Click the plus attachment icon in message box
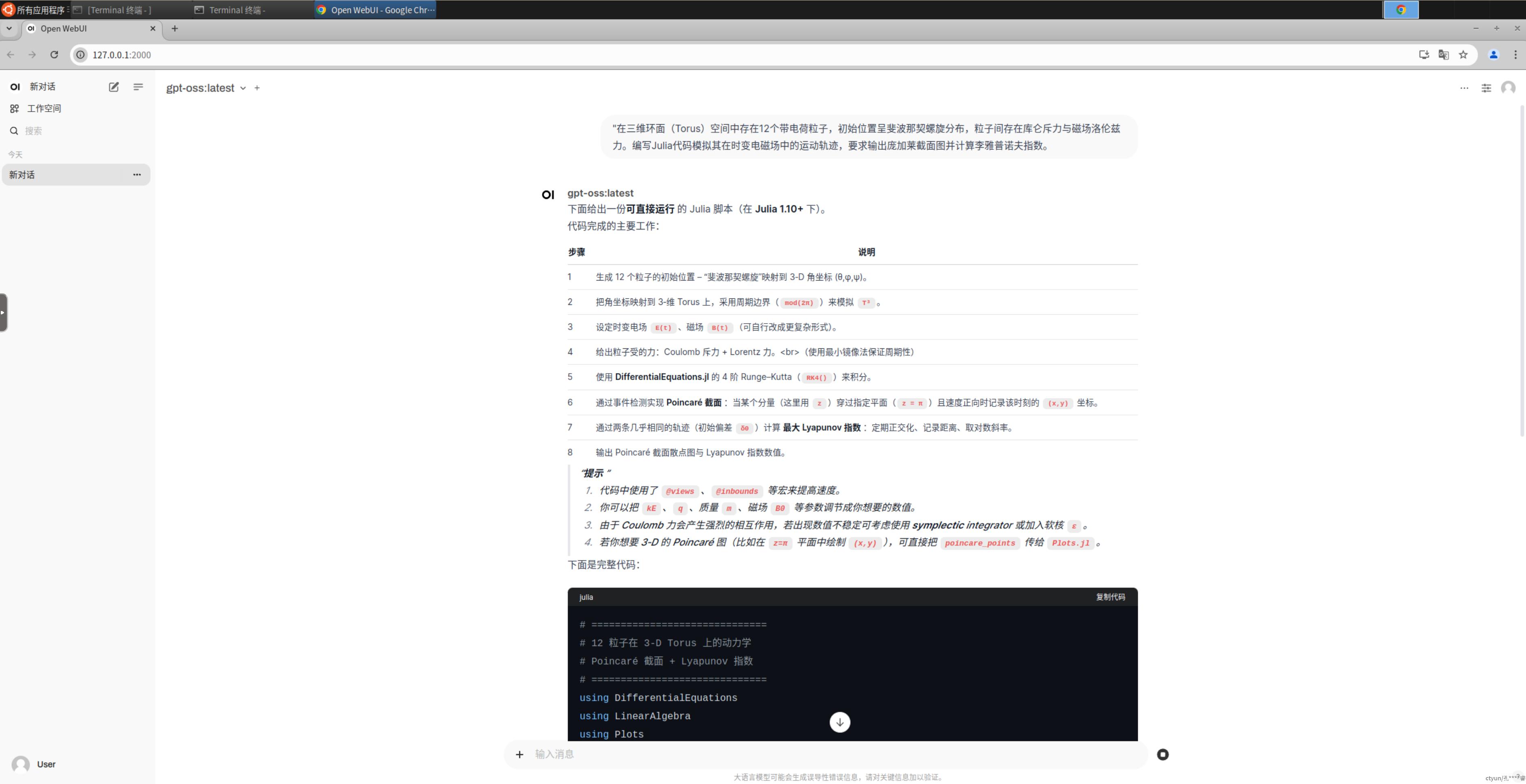The image size is (1526, 784). pyautogui.click(x=519, y=754)
